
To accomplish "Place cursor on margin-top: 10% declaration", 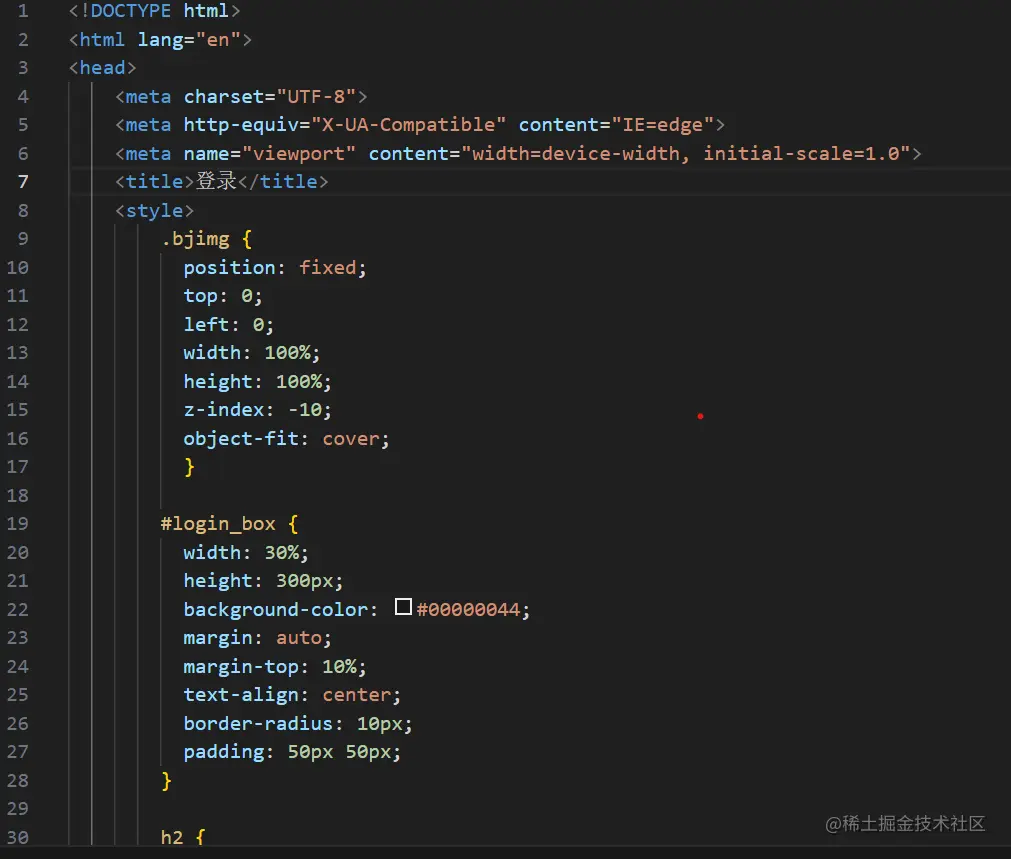I will [x=275, y=666].
